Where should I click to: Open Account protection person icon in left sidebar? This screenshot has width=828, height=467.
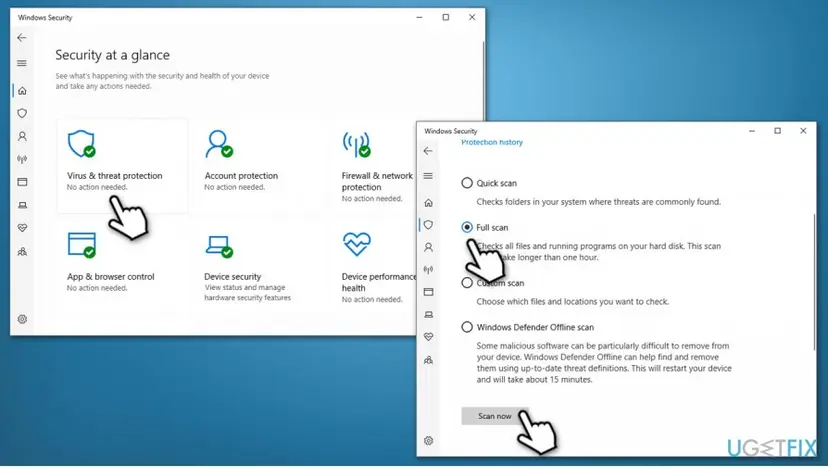pos(22,136)
